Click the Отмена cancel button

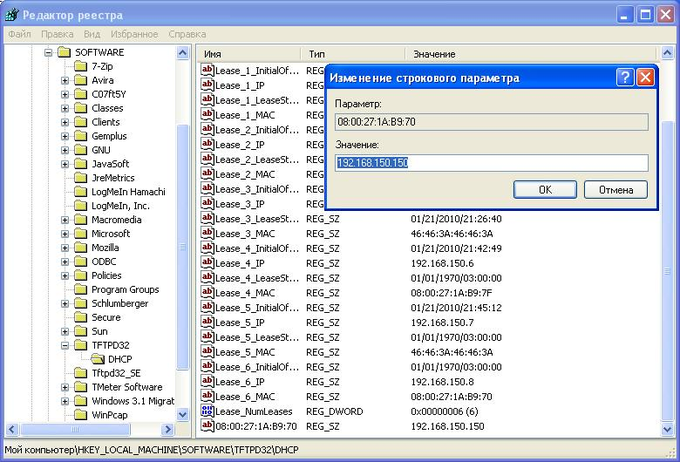click(x=616, y=189)
